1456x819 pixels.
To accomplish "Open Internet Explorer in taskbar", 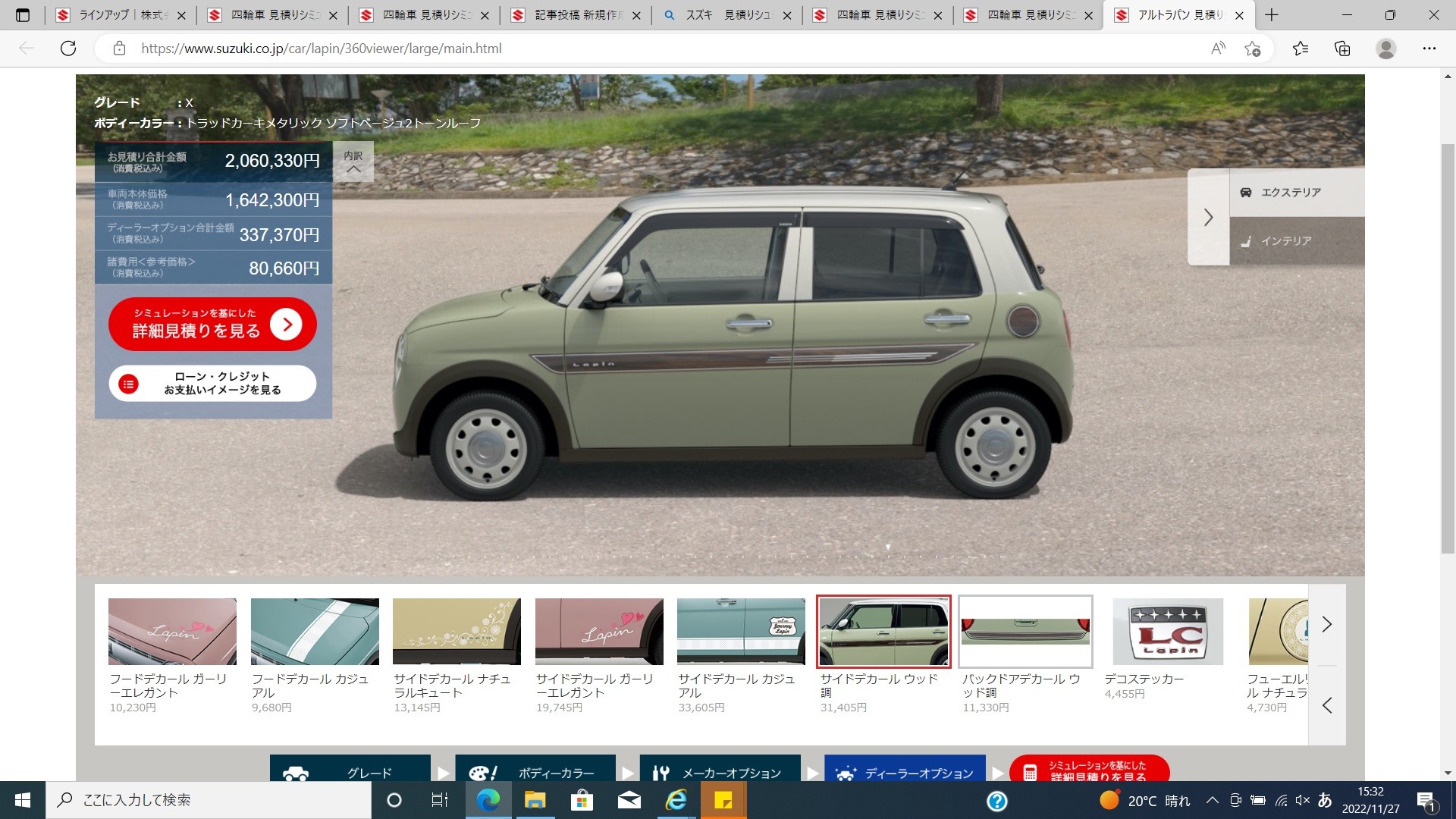I will tap(676, 800).
